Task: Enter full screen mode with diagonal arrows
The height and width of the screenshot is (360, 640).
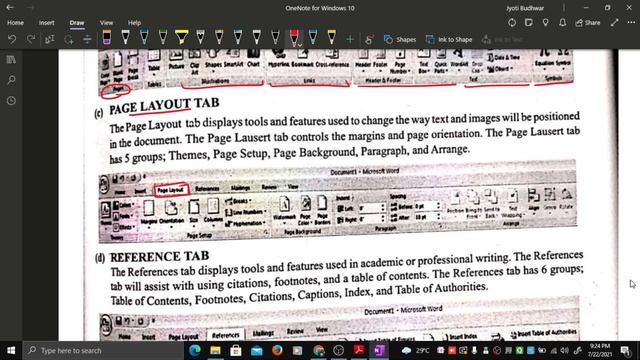Action: [615, 23]
